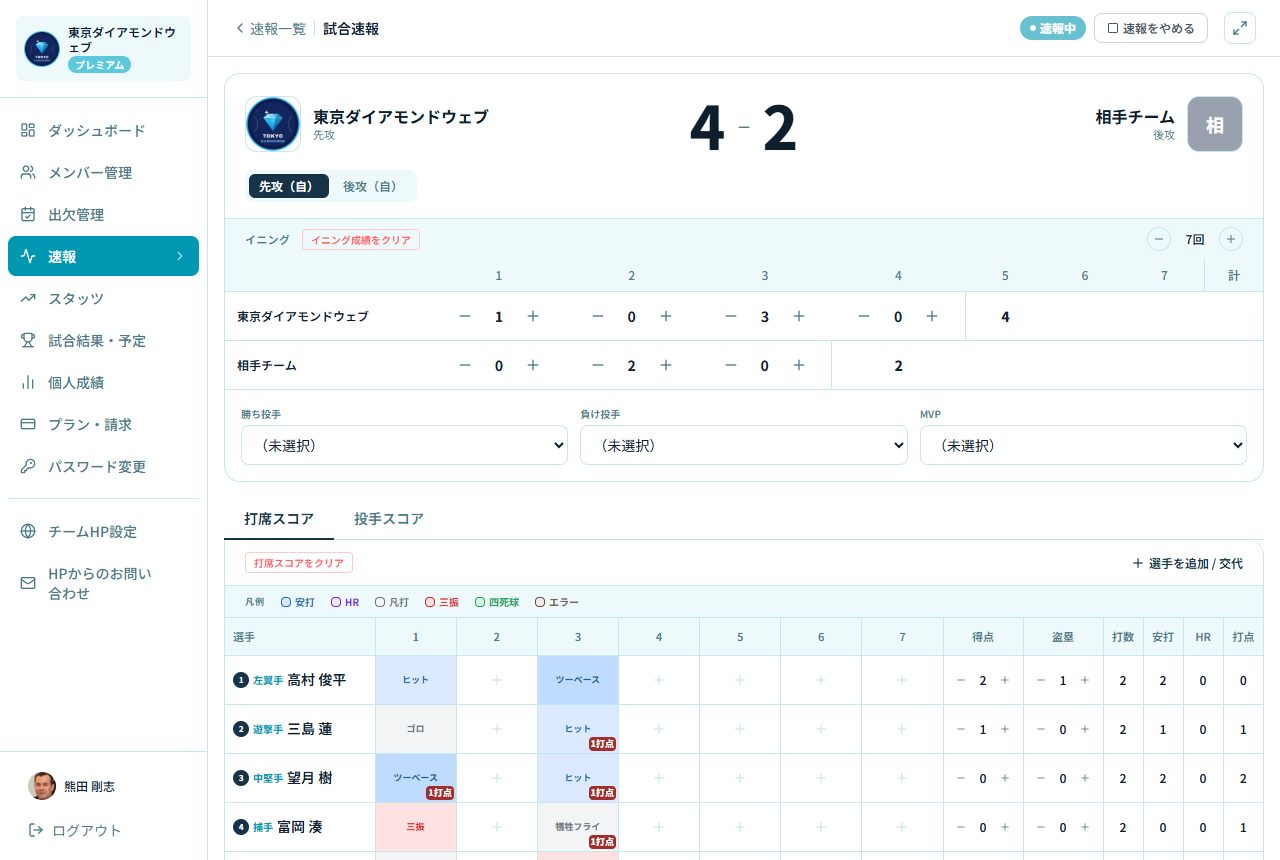Increase 高村 俊平 得点 count

point(1005,680)
